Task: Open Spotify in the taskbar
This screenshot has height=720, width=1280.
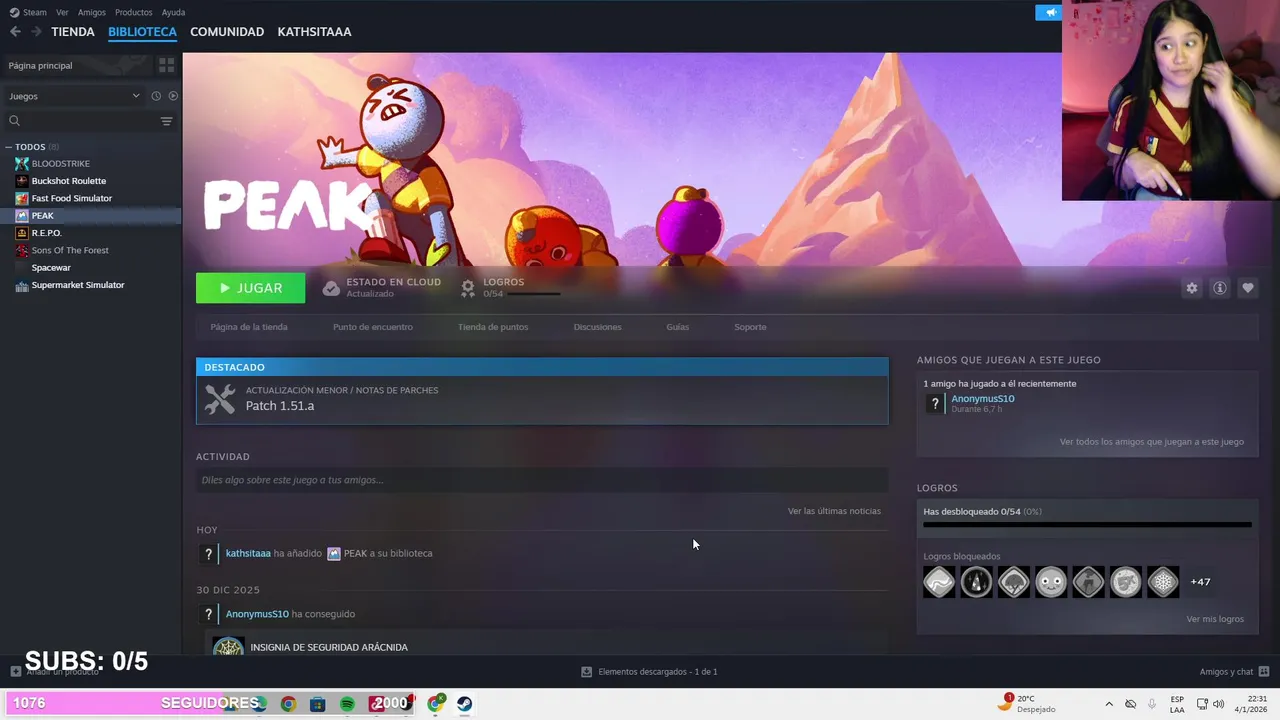Action: coord(347,704)
